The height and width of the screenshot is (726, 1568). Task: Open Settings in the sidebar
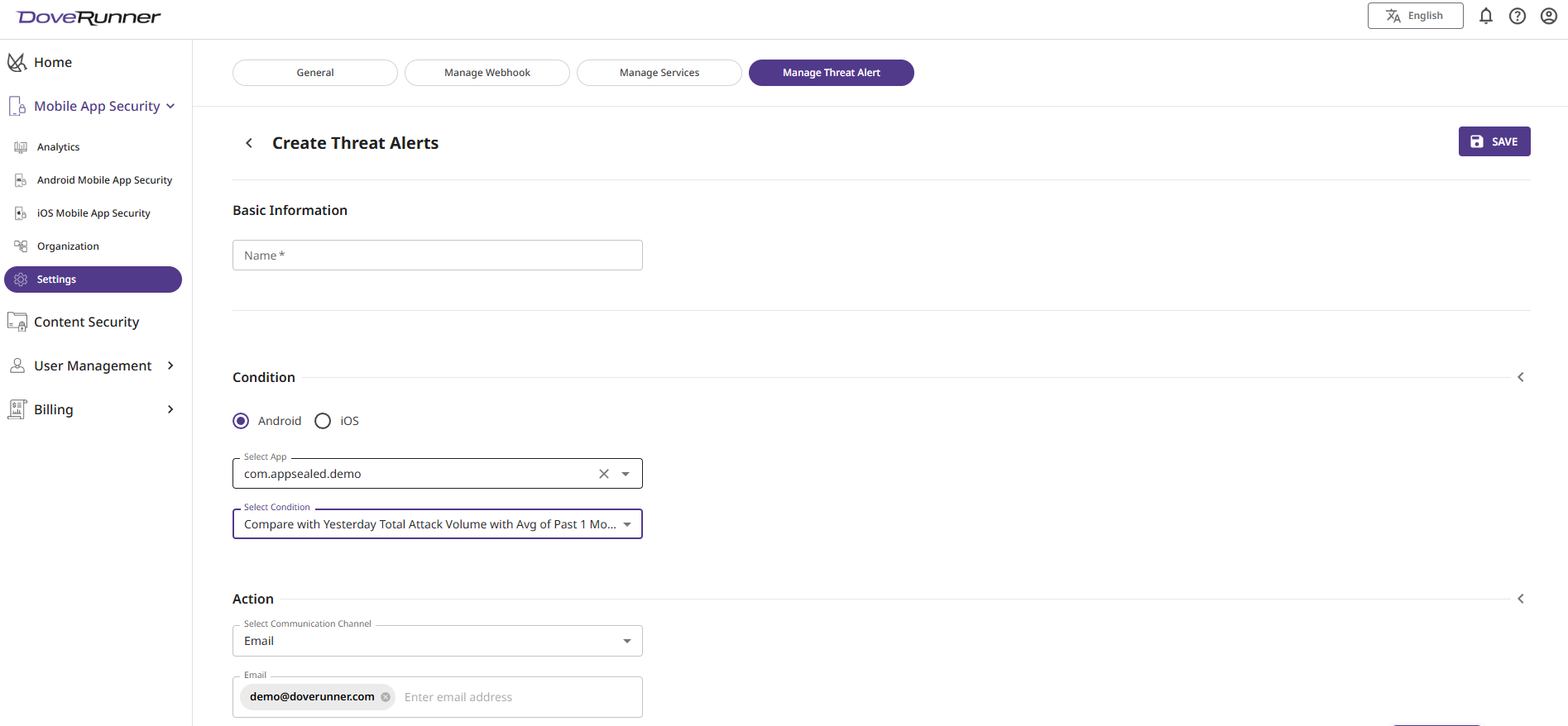click(x=93, y=279)
